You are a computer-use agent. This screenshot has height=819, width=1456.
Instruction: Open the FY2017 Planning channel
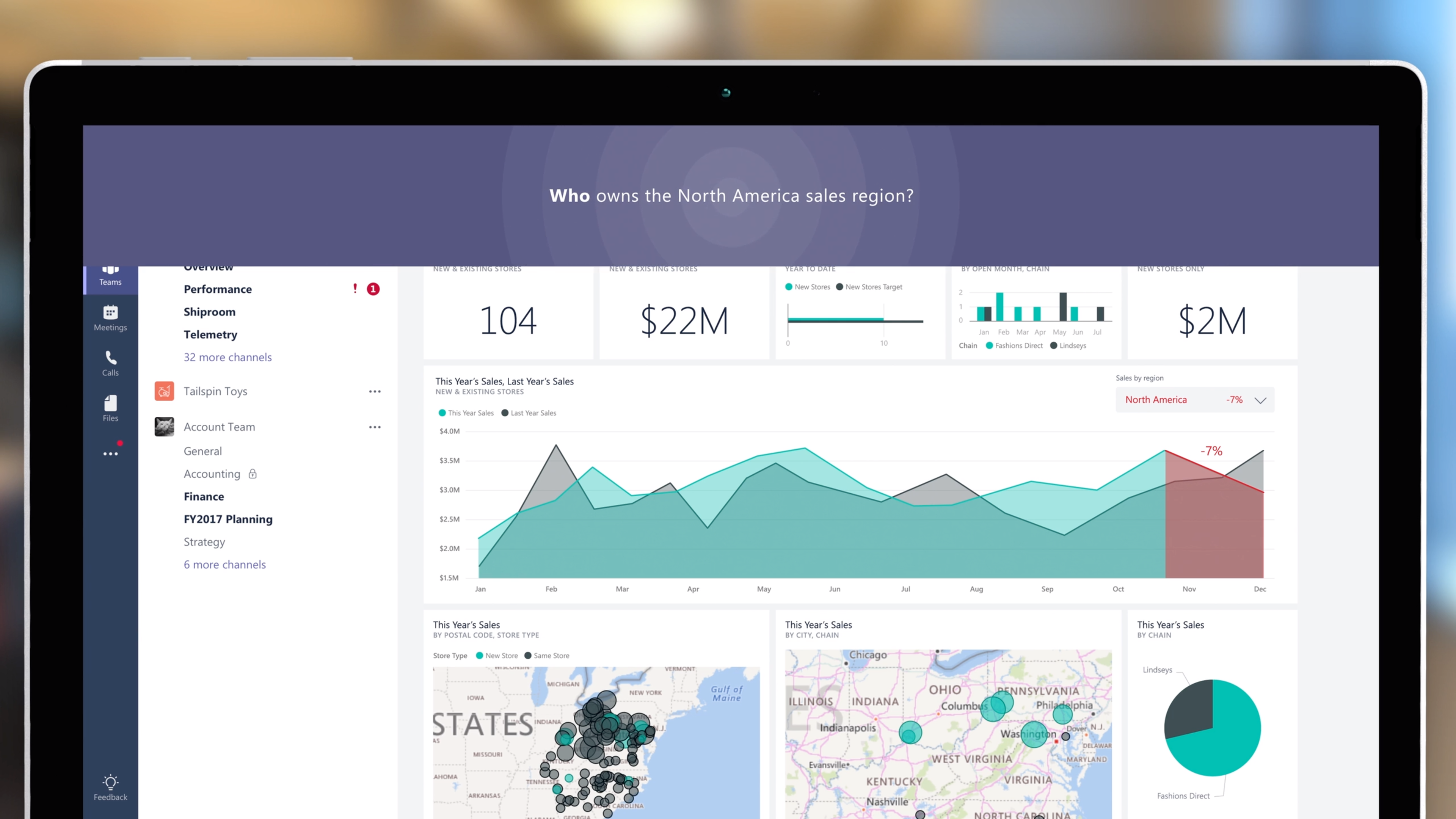[x=228, y=519]
